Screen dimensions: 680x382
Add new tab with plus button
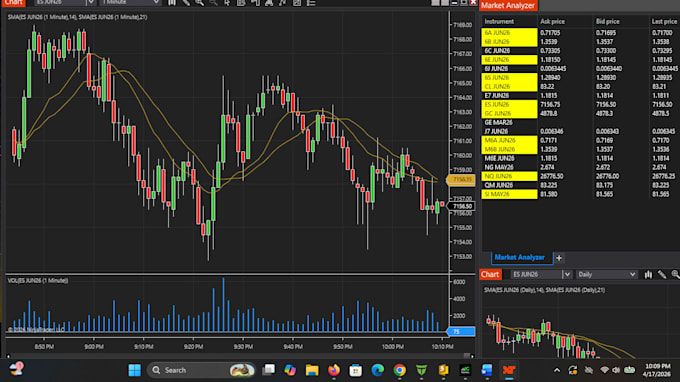(559, 258)
